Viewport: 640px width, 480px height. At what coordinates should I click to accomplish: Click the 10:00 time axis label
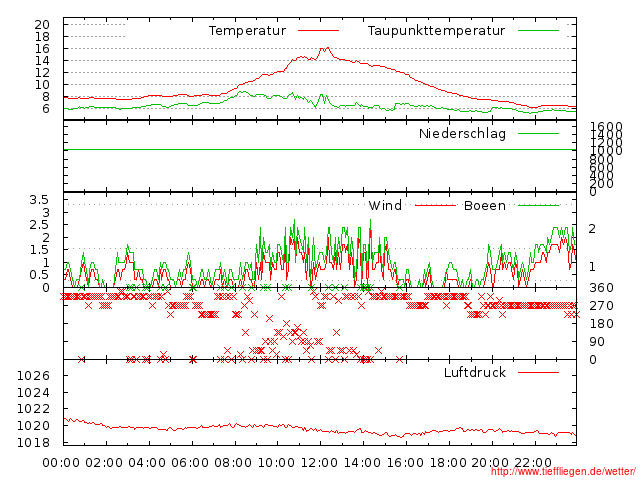[276, 463]
